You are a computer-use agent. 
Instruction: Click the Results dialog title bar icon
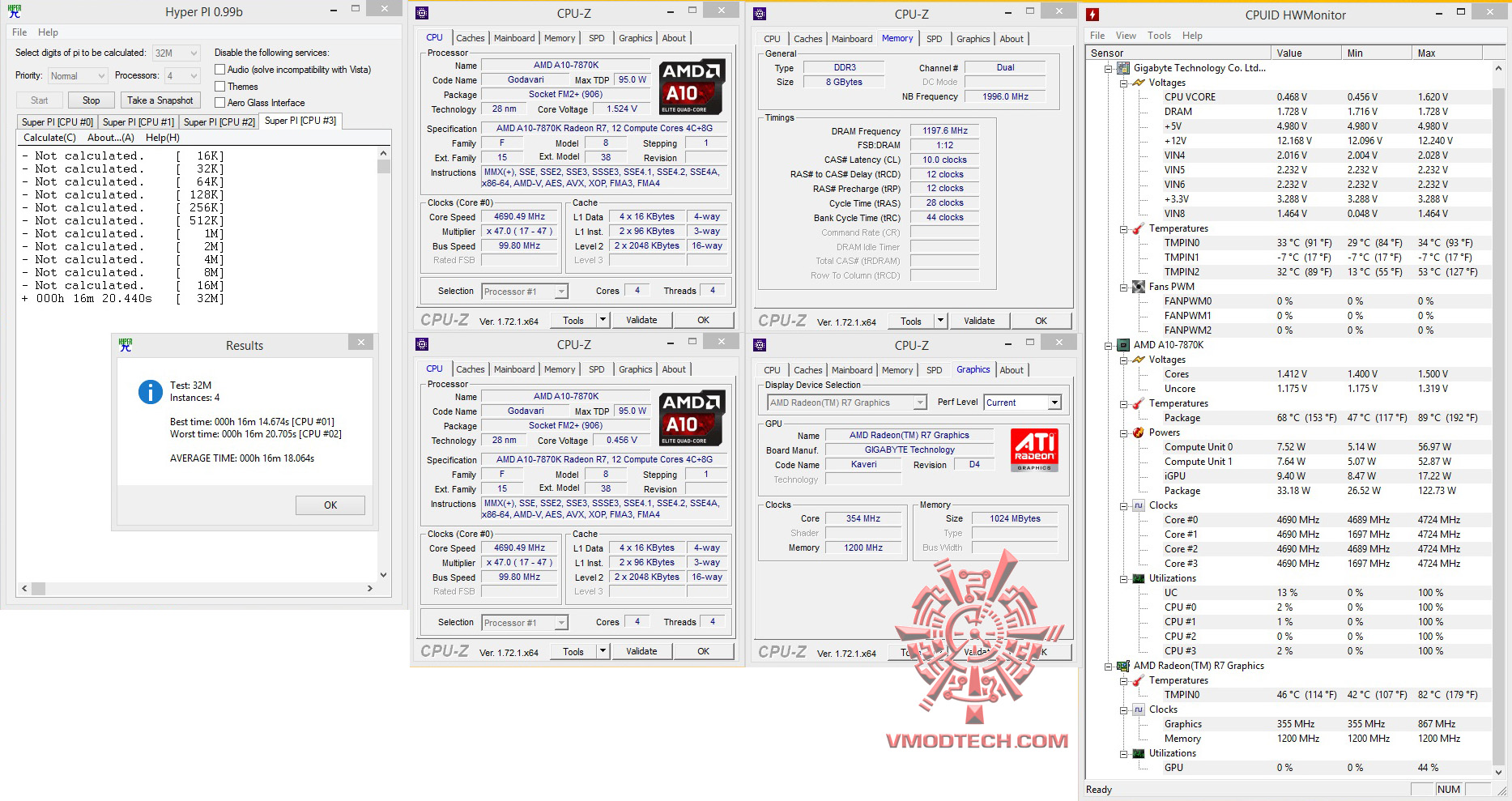point(126,345)
